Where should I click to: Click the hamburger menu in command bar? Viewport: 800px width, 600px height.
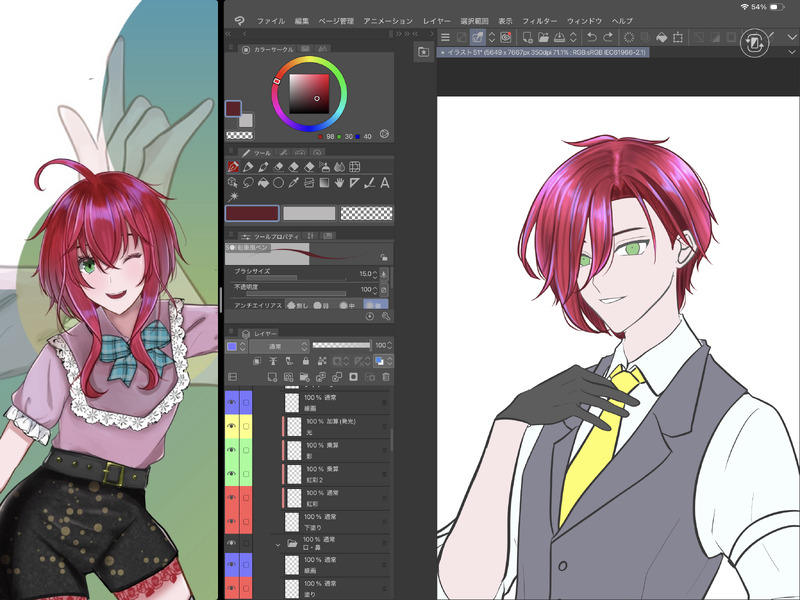tap(445, 37)
